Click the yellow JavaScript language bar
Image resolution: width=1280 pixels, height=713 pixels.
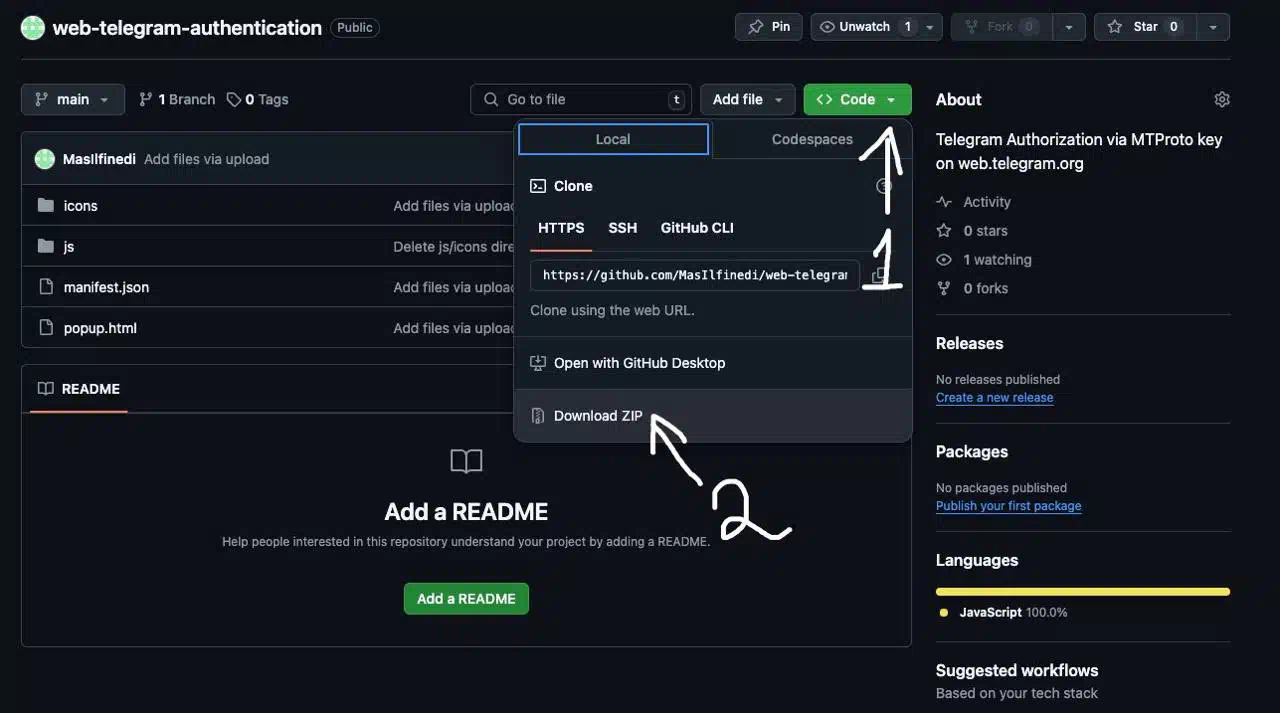(x=1083, y=592)
